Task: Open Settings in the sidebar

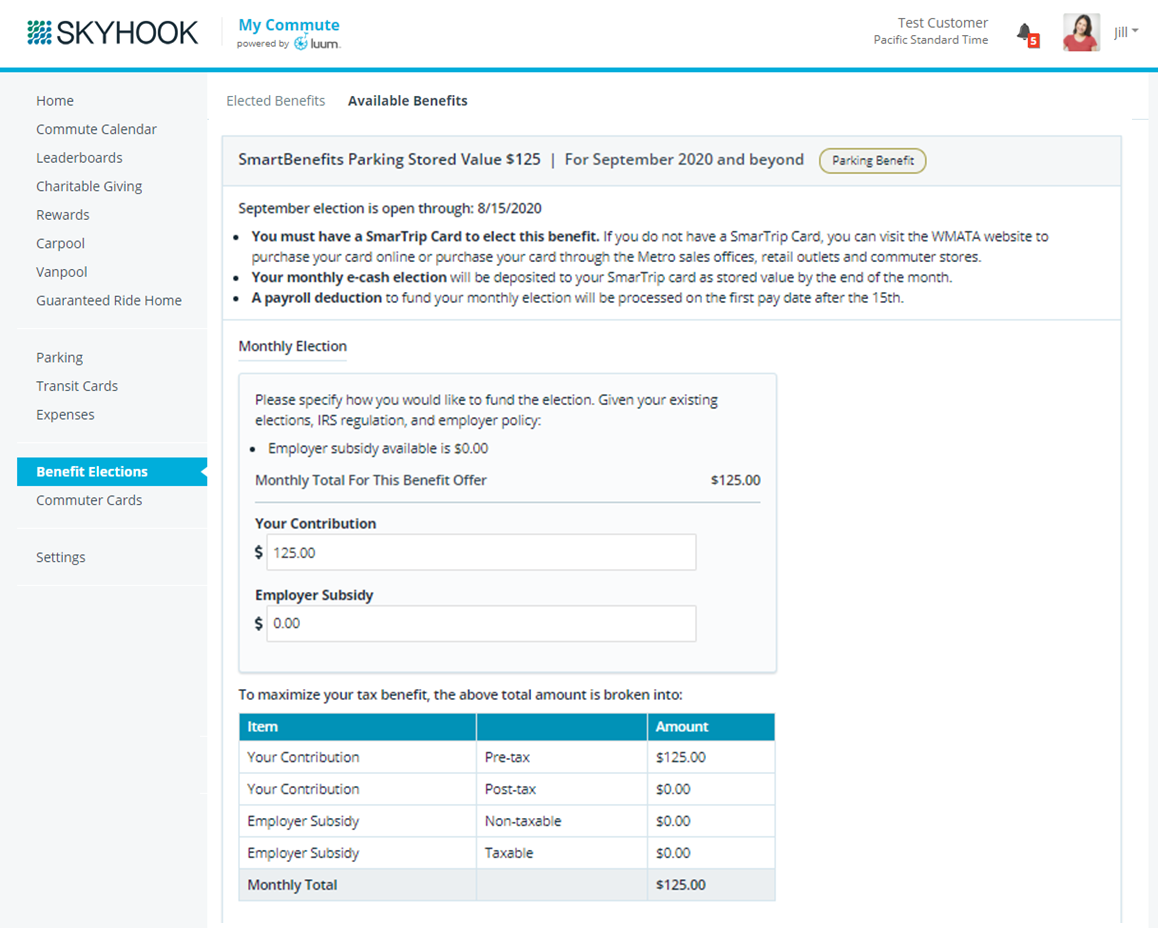Action: [61, 557]
